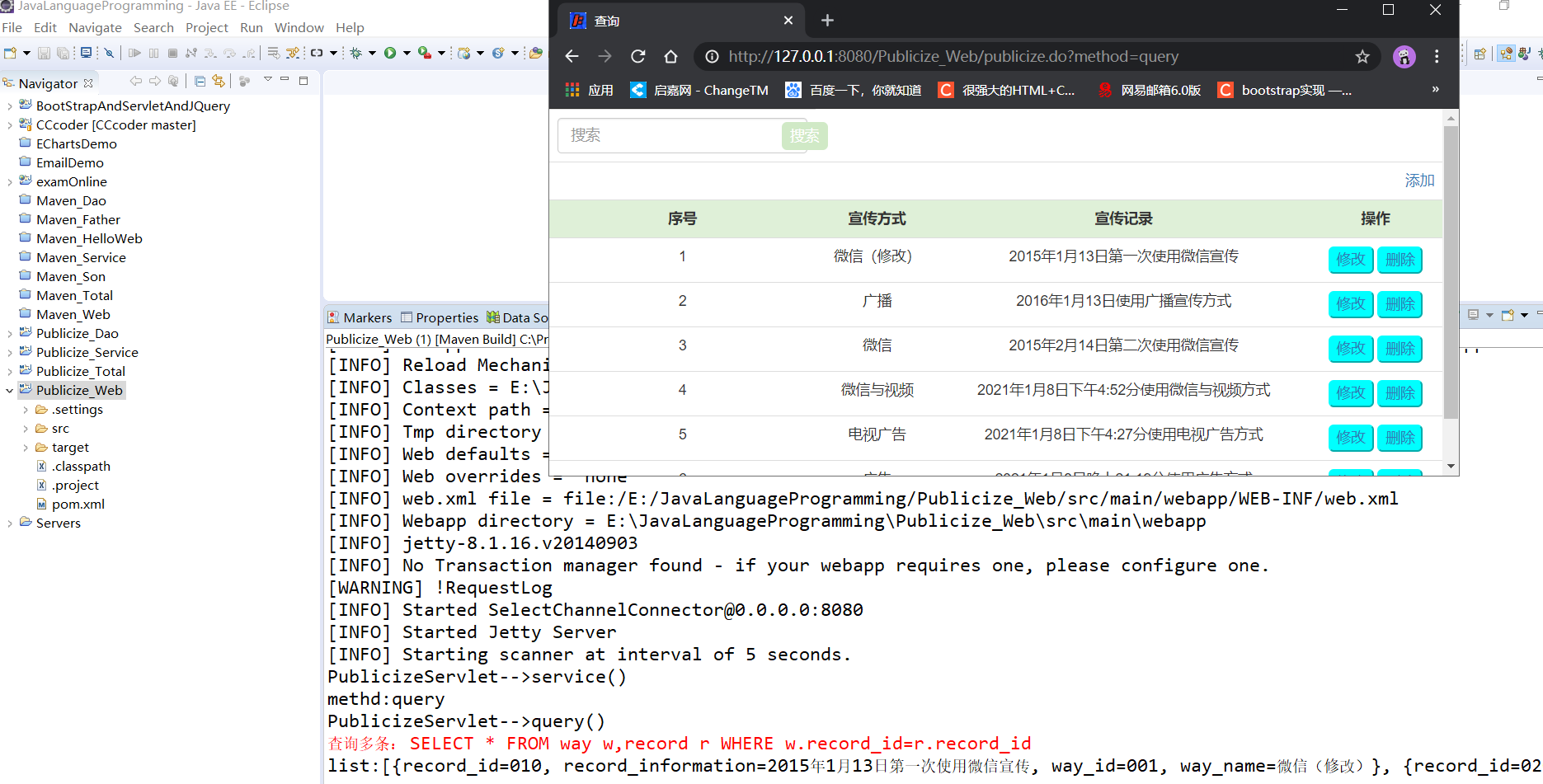
Task: Click the New wizard icon in Eclipse toolbar
Action: tap(10, 53)
